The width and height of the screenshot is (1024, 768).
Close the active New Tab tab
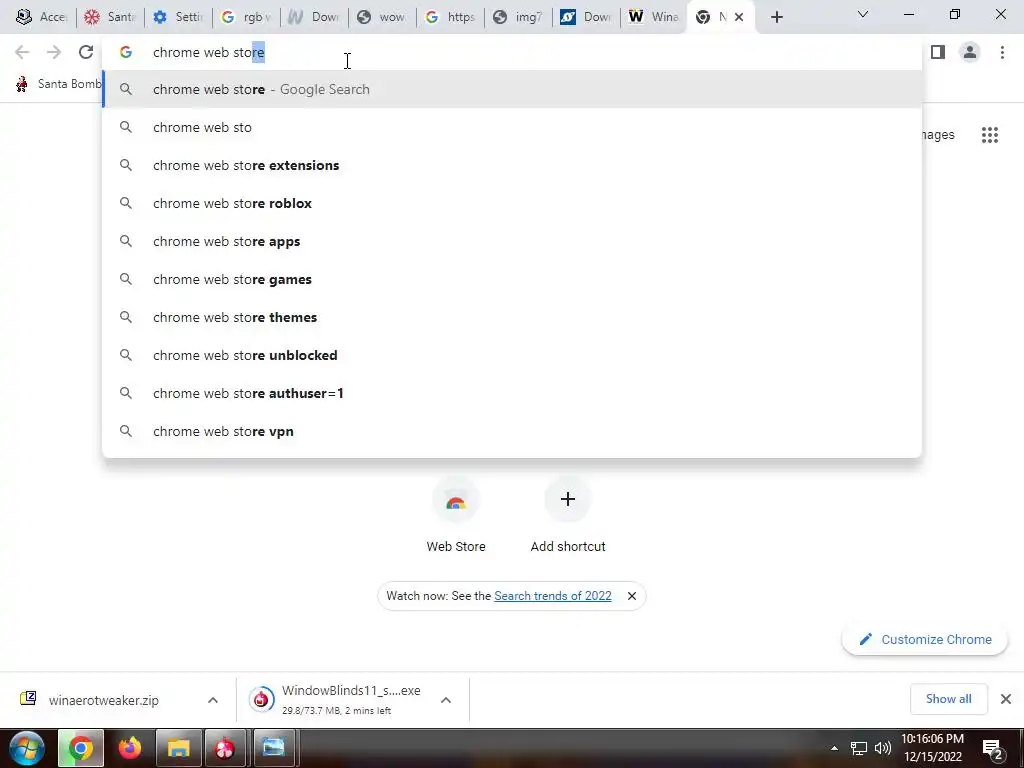coord(739,18)
